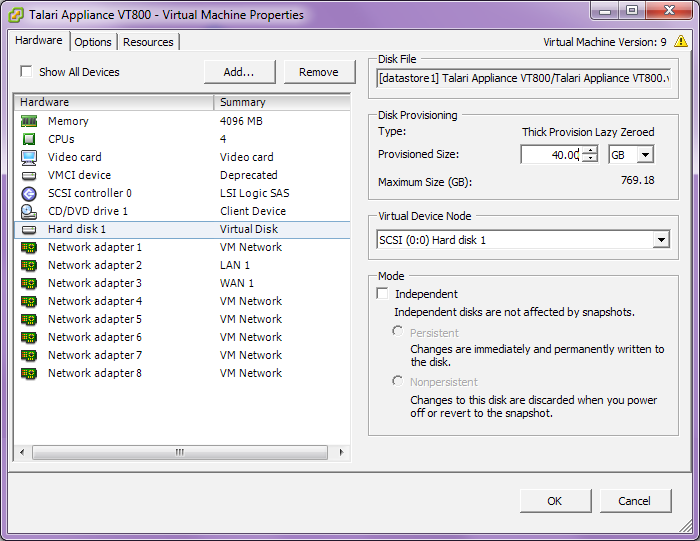Viewport: 700px width, 541px height.
Task: Click the Hardware column header
Action: pyautogui.click(x=114, y=102)
